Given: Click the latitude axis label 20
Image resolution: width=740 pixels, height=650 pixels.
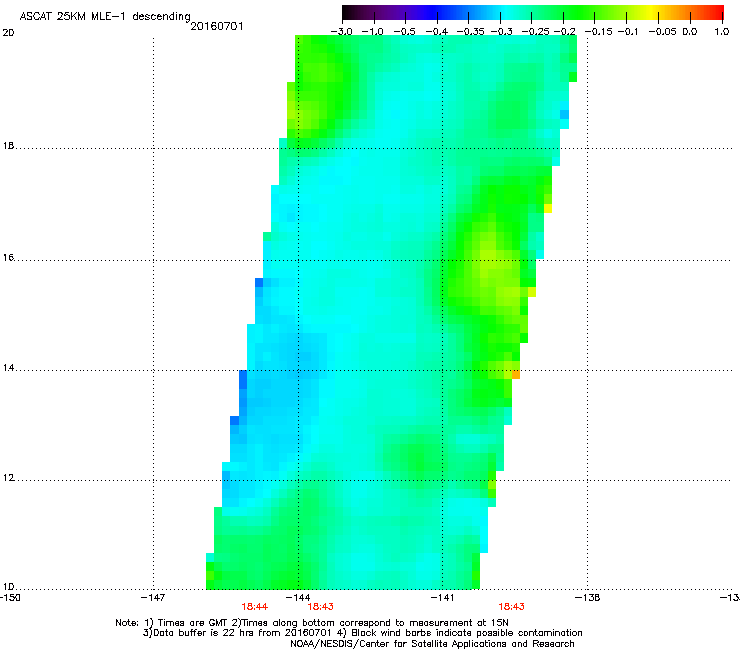Looking at the screenshot, I should 8,33.
